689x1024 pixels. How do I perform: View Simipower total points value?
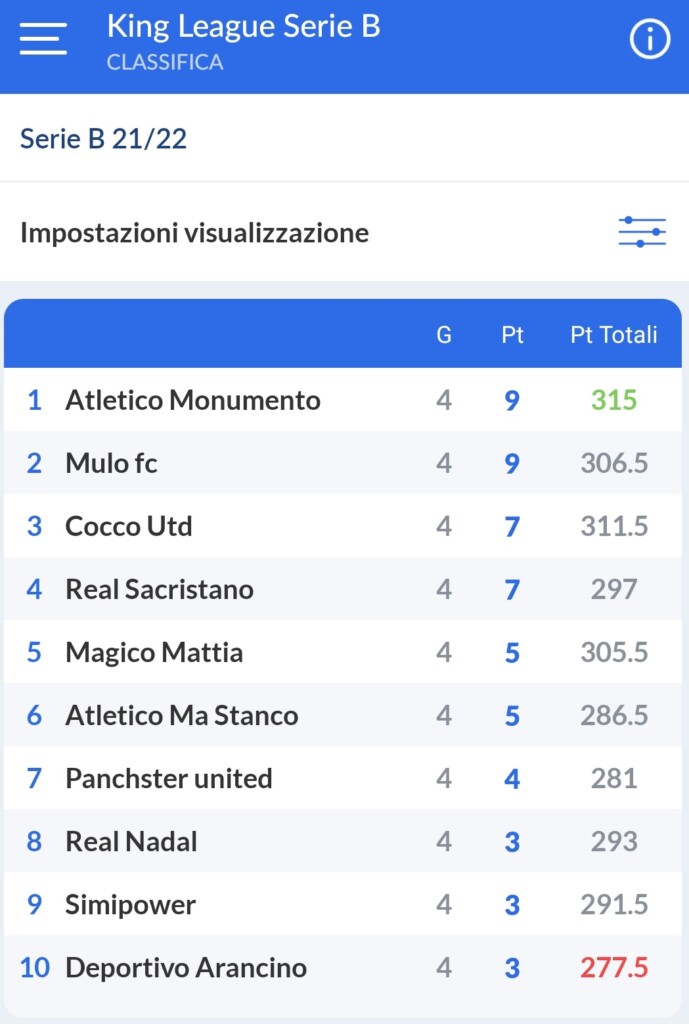(613, 904)
